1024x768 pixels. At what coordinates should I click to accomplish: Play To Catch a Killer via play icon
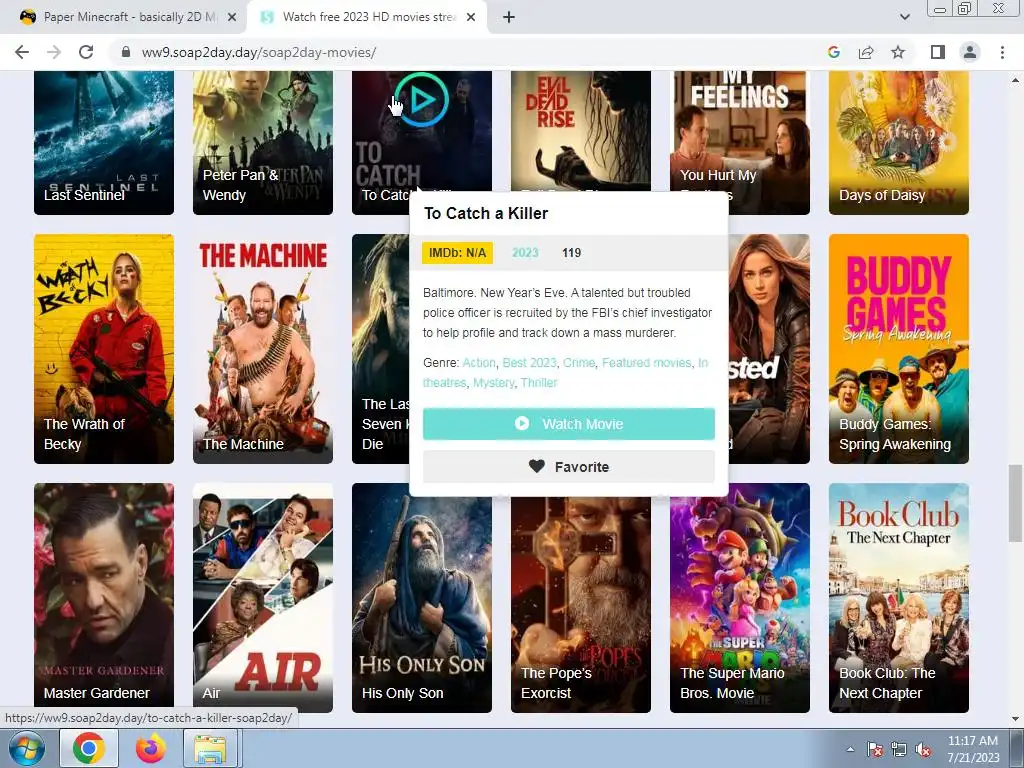click(x=422, y=100)
